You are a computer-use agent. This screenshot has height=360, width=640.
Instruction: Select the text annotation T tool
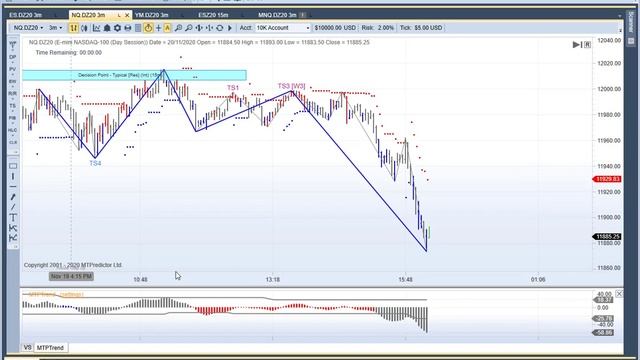(13, 217)
